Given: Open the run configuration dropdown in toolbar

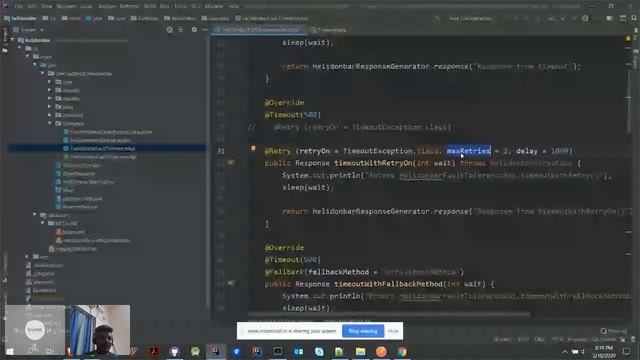Looking at the screenshot, I should coord(471,18).
